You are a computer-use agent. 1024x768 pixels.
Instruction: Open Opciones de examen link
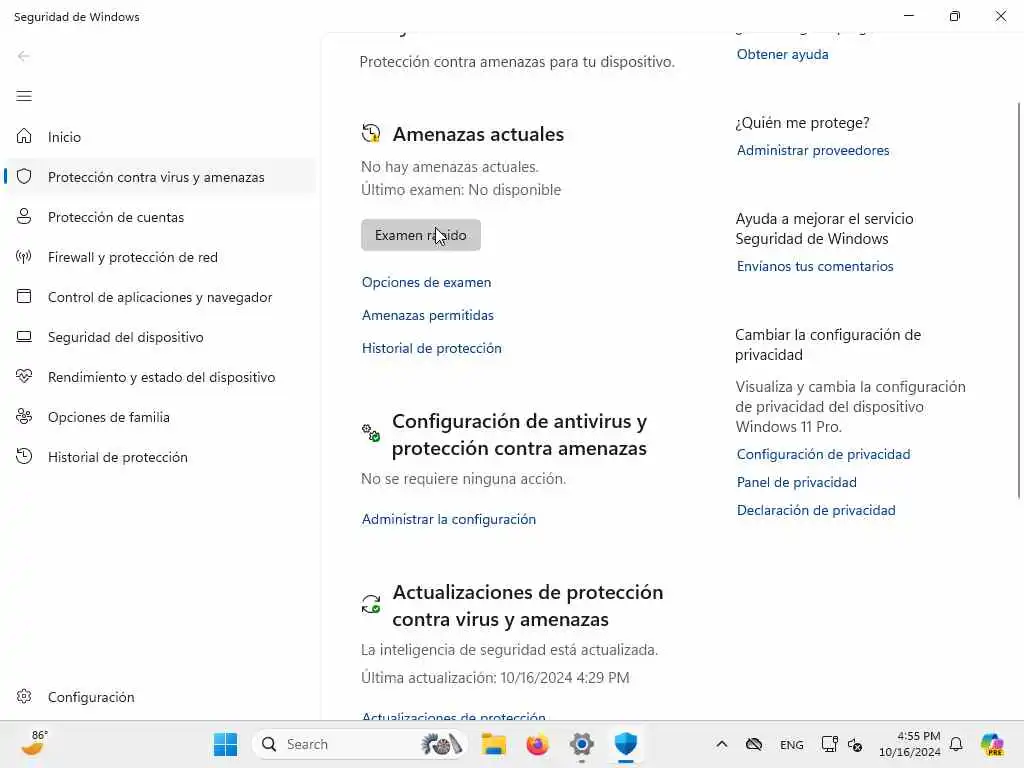(x=426, y=282)
